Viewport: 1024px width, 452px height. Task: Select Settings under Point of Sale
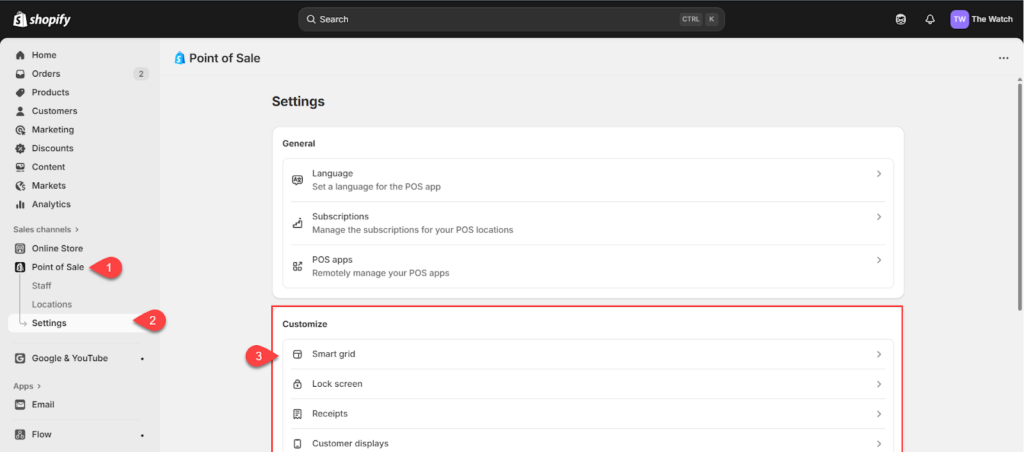point(49,323)
